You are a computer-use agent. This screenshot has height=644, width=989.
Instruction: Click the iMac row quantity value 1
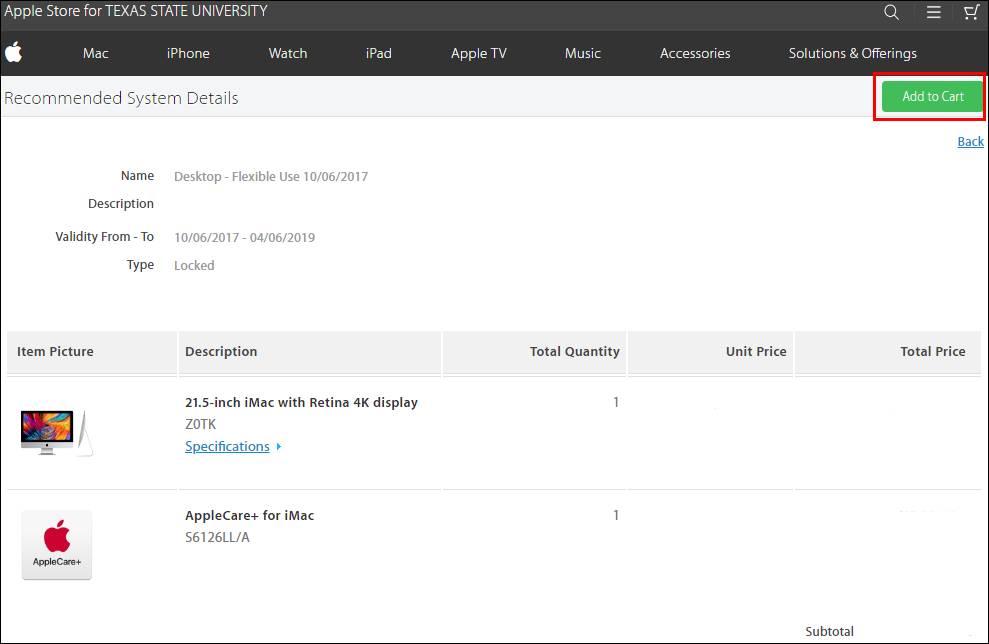616,402
